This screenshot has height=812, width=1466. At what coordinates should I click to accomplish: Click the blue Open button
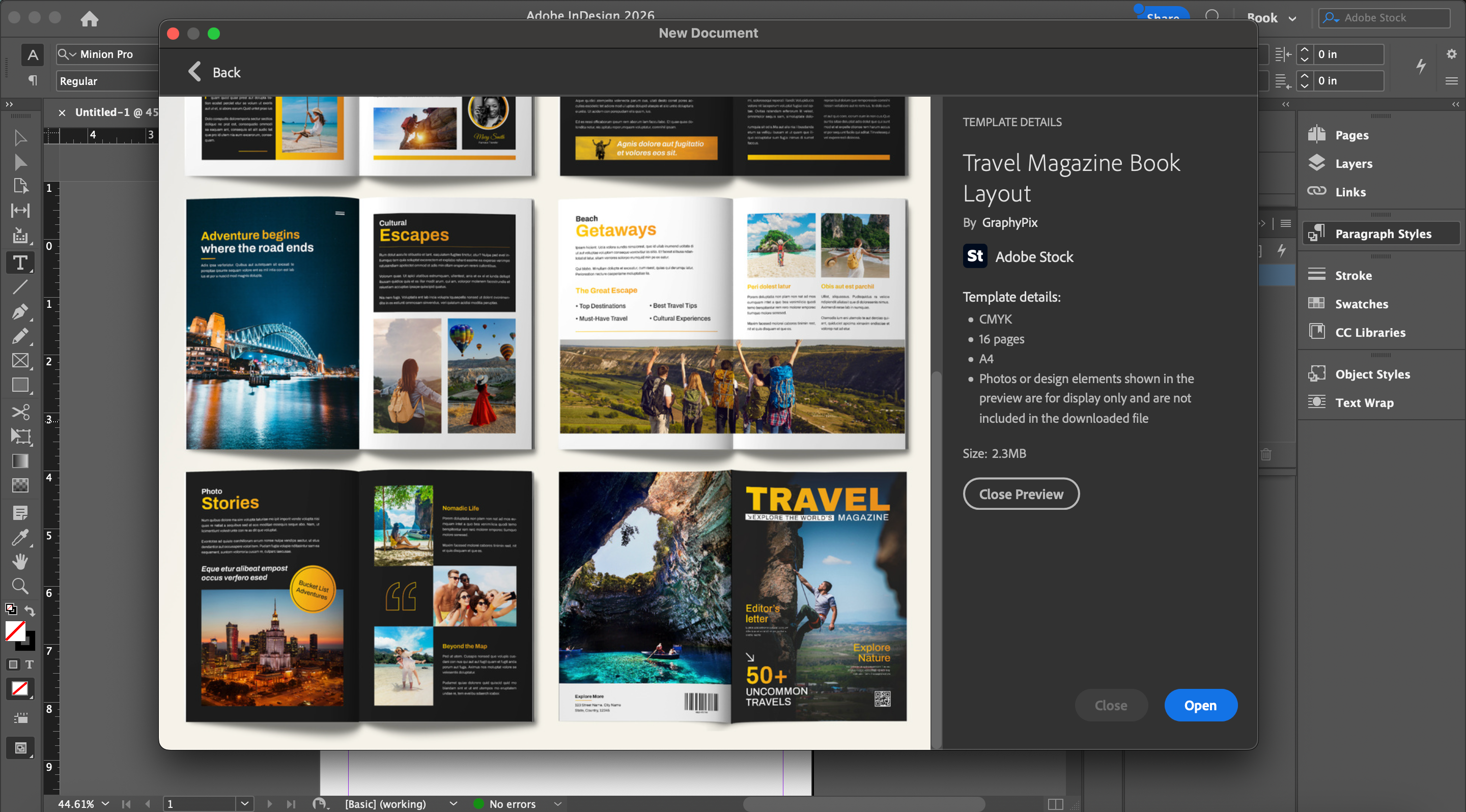coord(1200,705)
